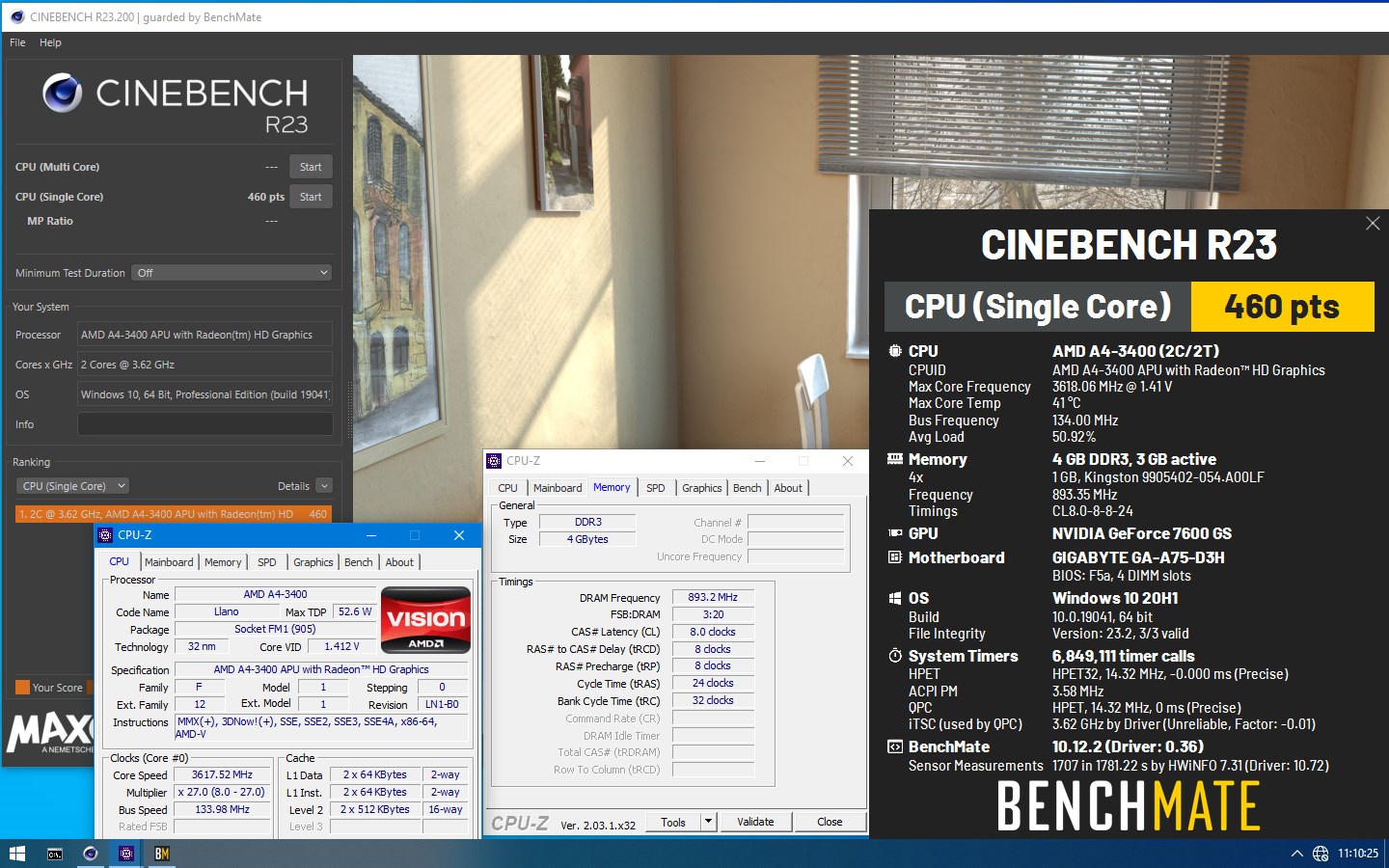Open the taskbar clock showing 11:10:25
Screen dimensions: 1389x868
(1357, 854)
